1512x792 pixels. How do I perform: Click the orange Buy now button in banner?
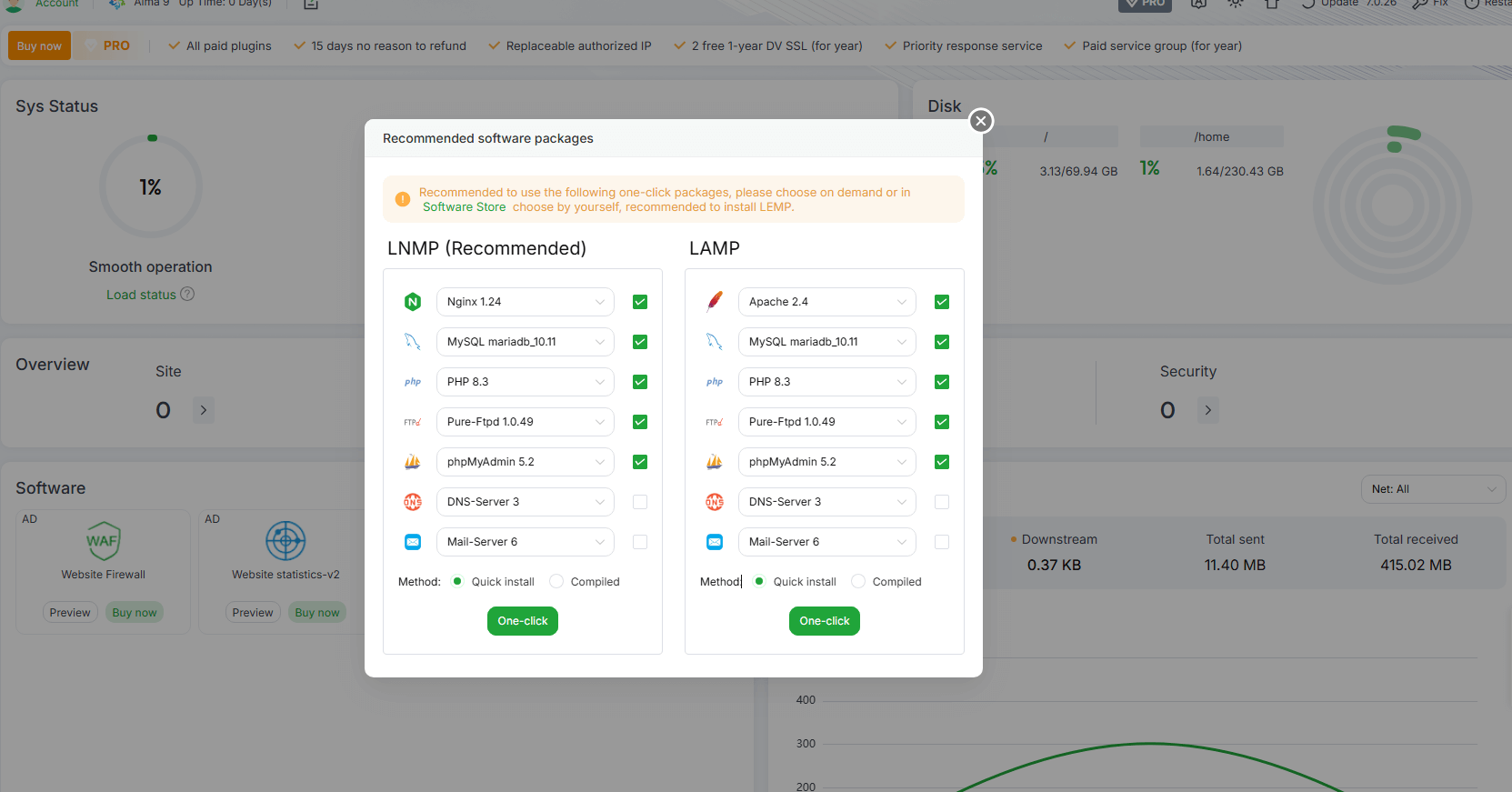click(39, 46)
